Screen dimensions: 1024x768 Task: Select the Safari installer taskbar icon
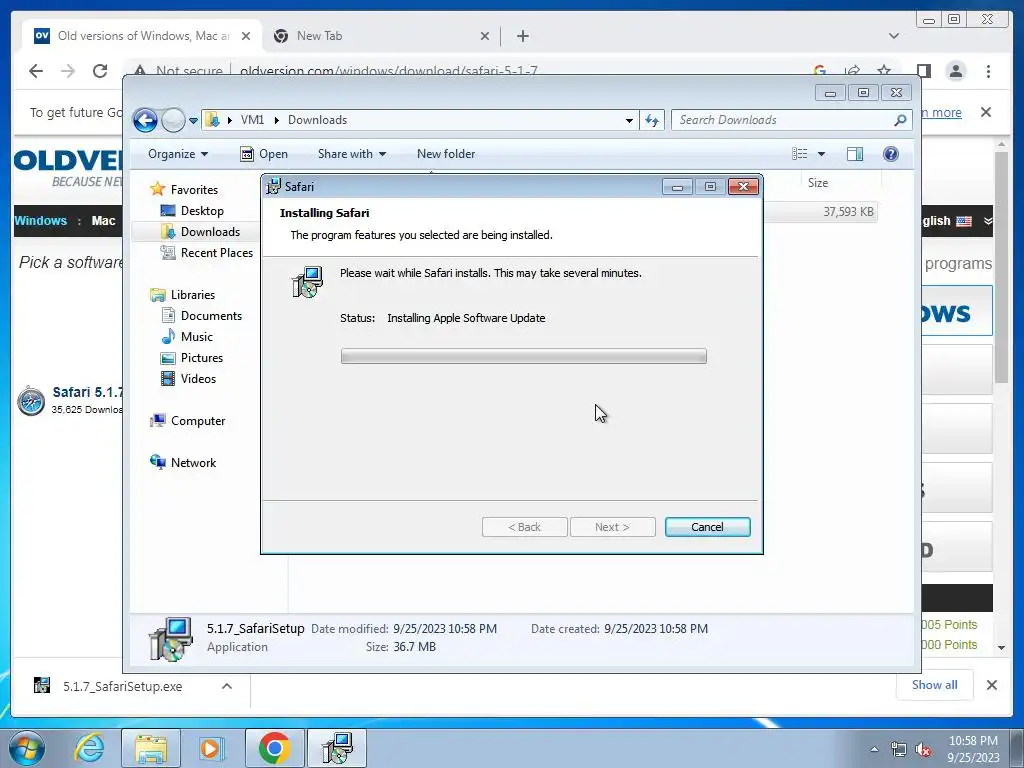pos(337,748)
